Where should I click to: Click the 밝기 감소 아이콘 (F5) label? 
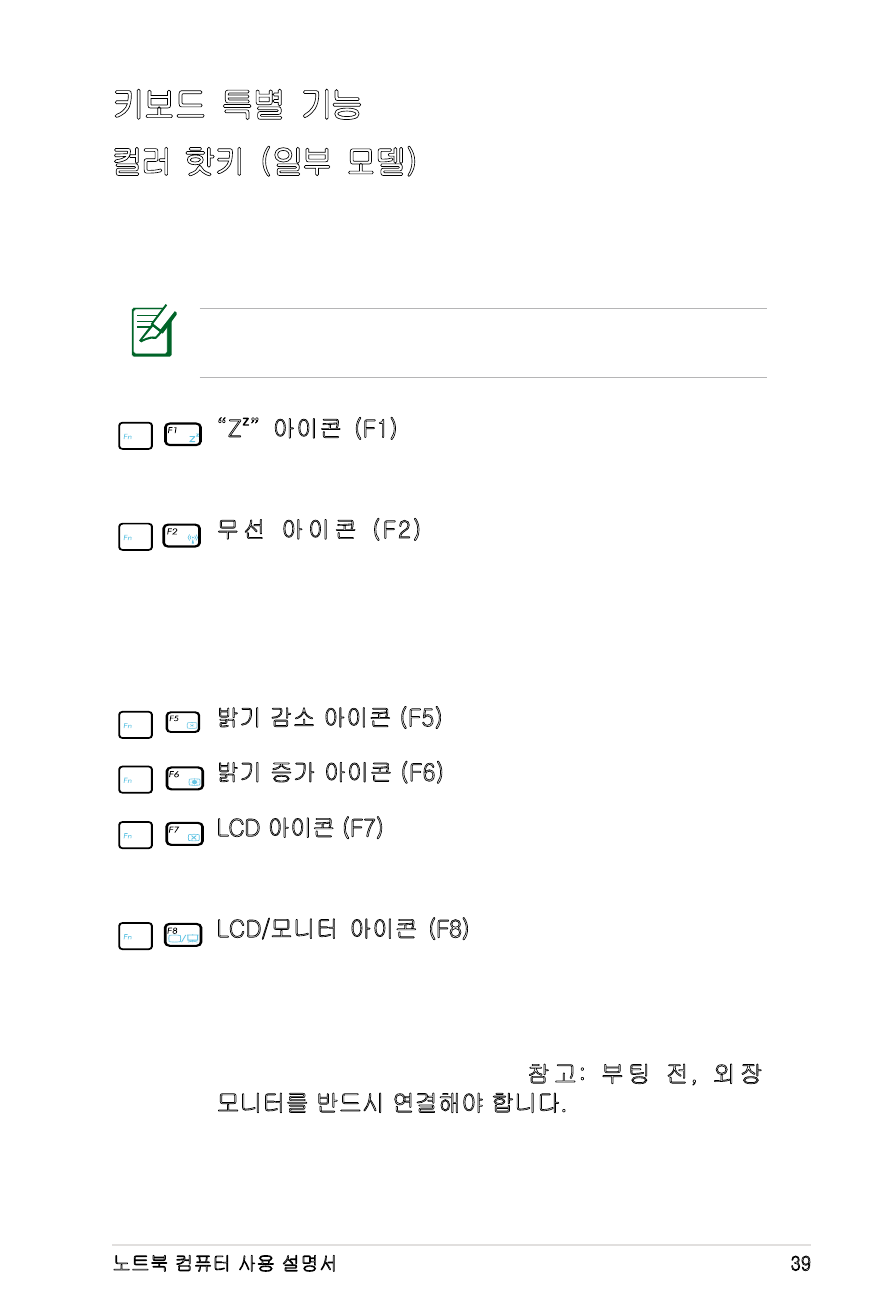330,717
